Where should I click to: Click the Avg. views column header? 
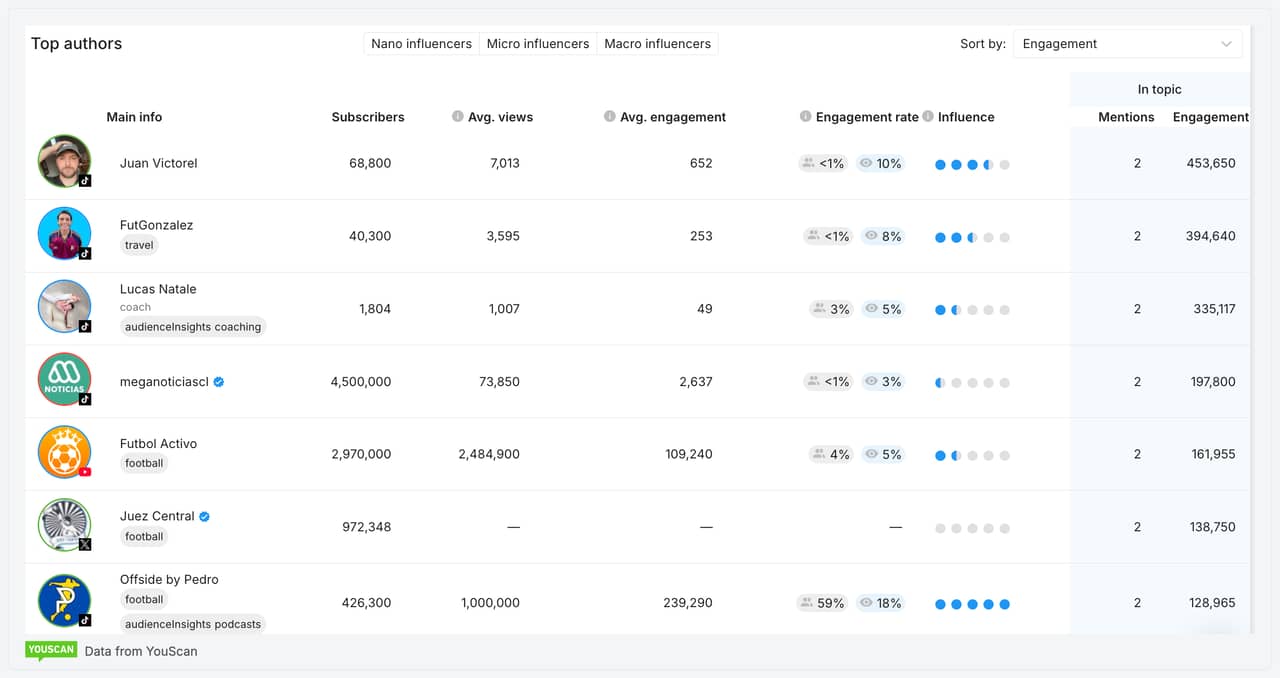pos(500,117)
